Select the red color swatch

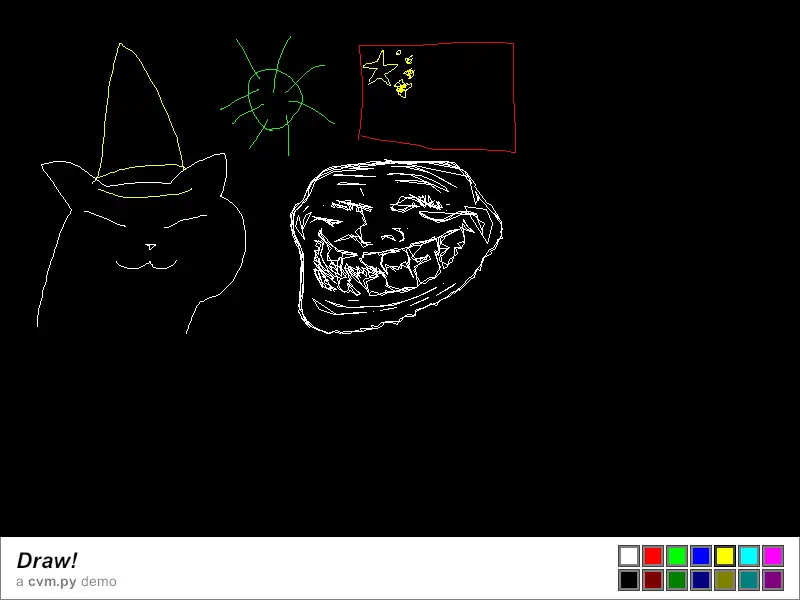click(653, 556)
